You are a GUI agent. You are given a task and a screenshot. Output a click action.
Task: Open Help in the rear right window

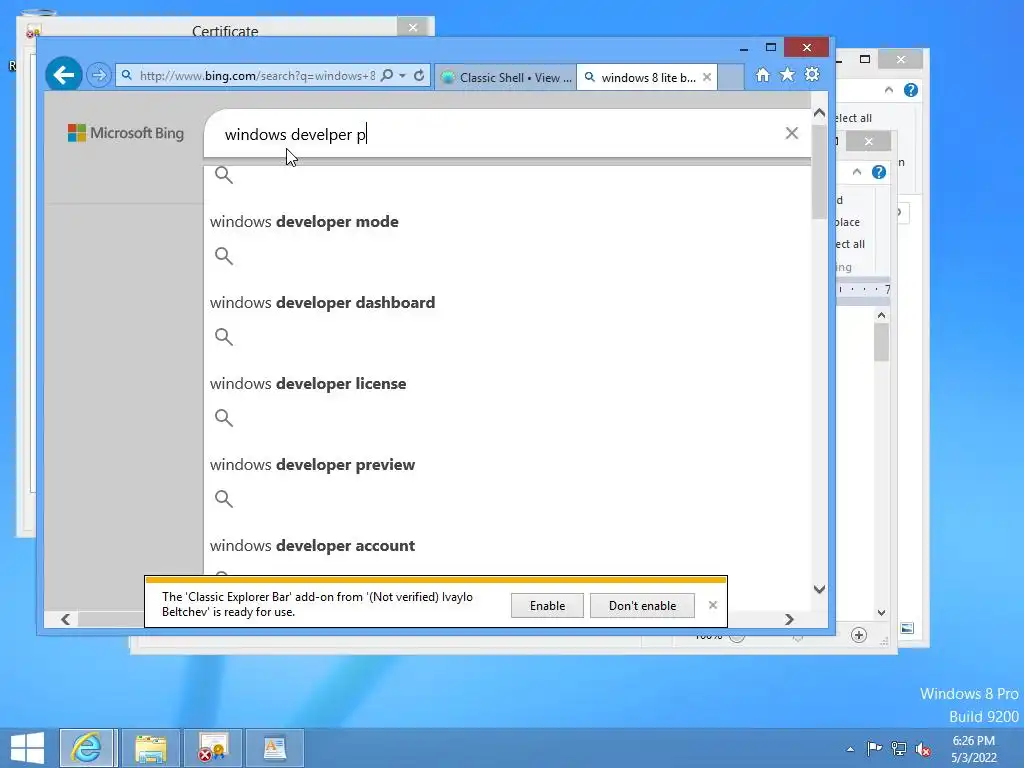(910, 90)
